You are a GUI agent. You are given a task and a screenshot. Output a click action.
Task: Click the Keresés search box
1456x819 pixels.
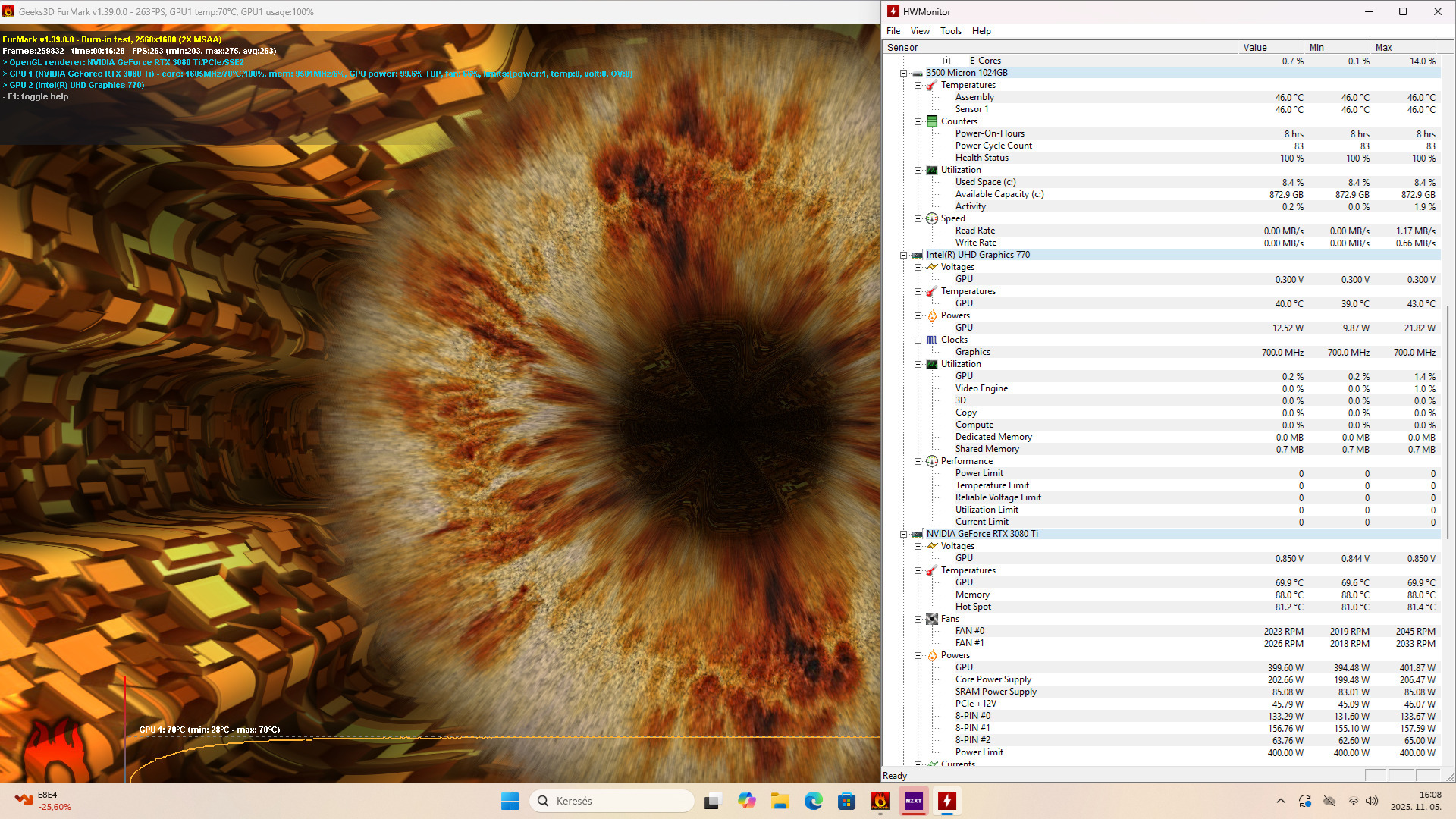click(x=613, y=801)
